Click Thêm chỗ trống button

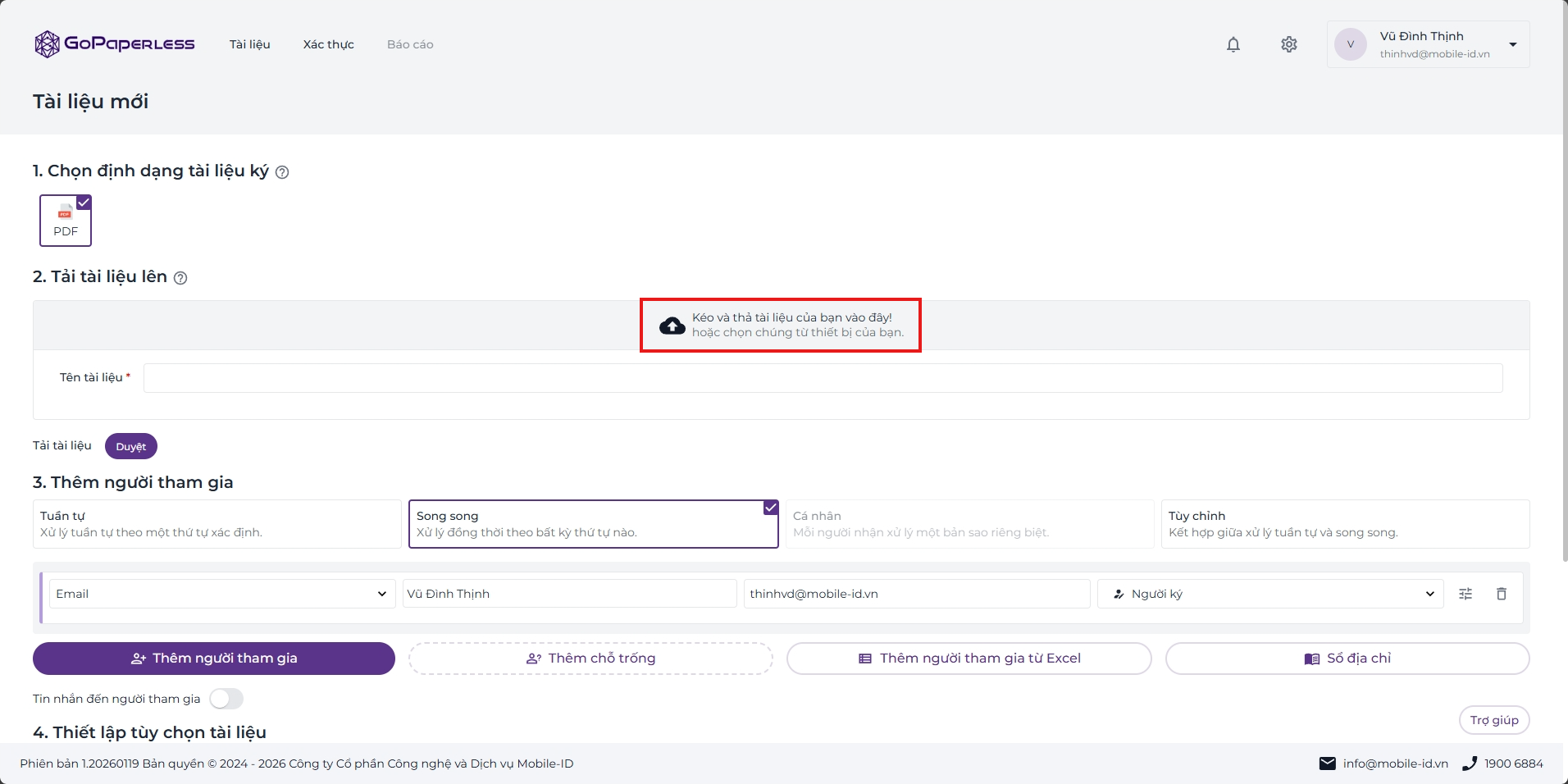tap(590, 659)
